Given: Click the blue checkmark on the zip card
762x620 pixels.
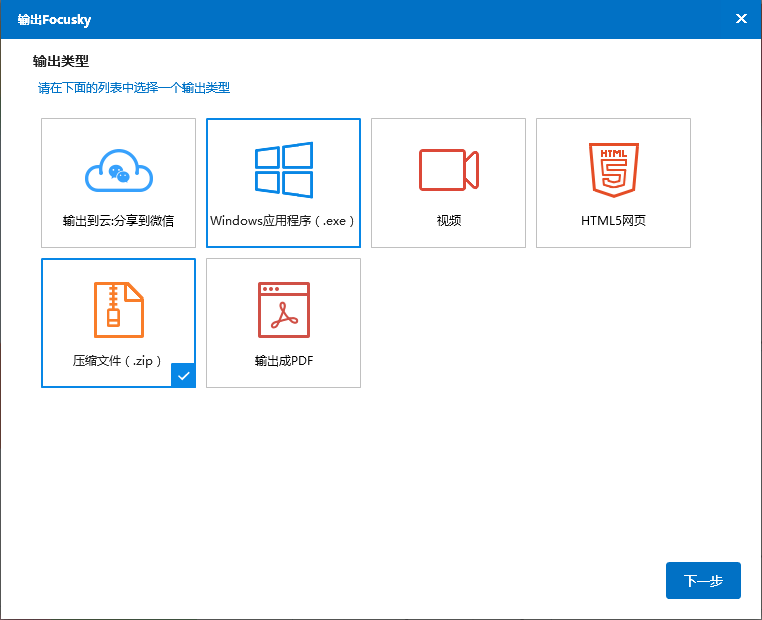Looking at the screenshot, I should click(x=183, y=375).
